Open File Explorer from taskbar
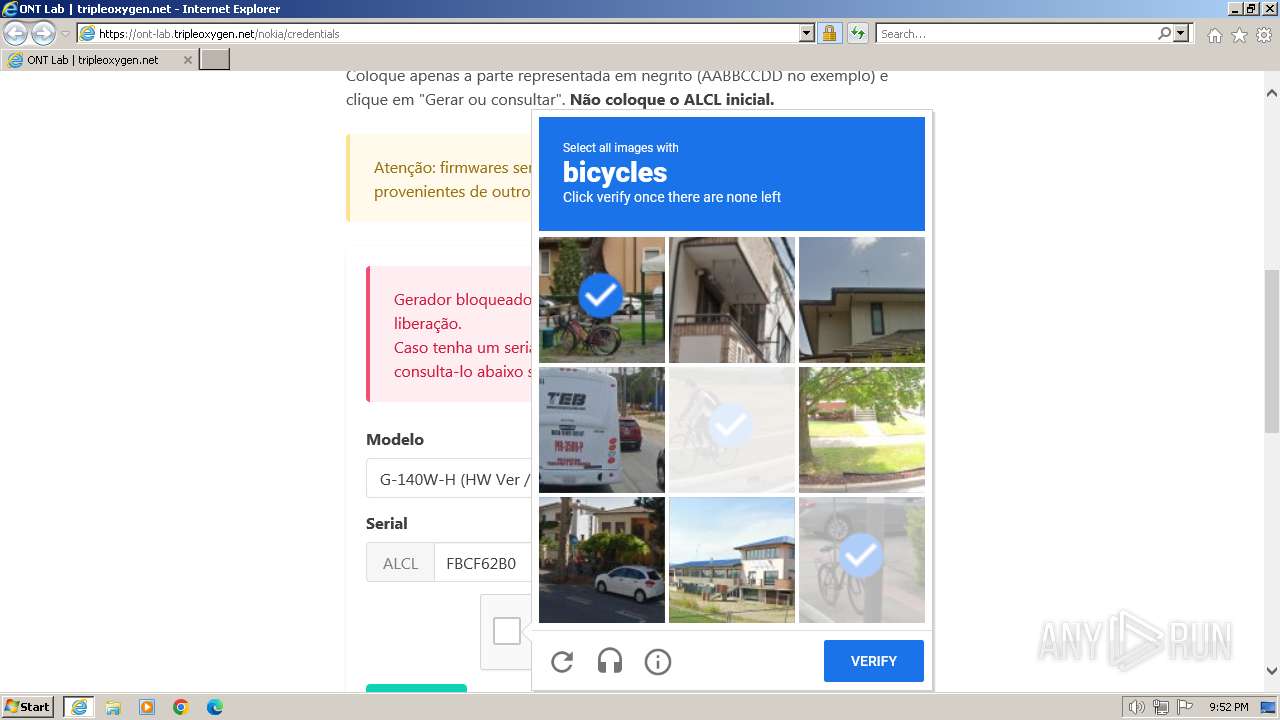The height and width of the screenshot is (720, 1280). click(113, 707)
